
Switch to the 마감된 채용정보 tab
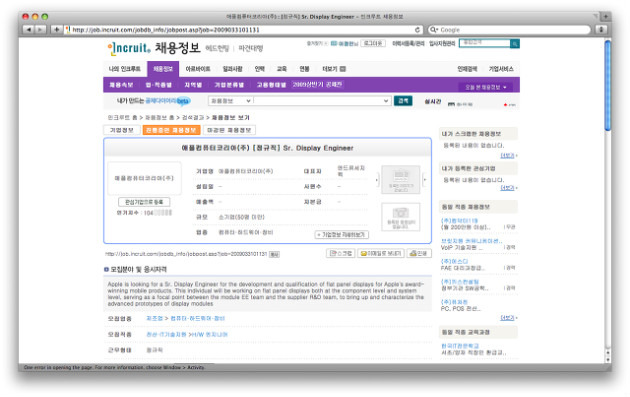pyautogui.click(x=229, y=130)
